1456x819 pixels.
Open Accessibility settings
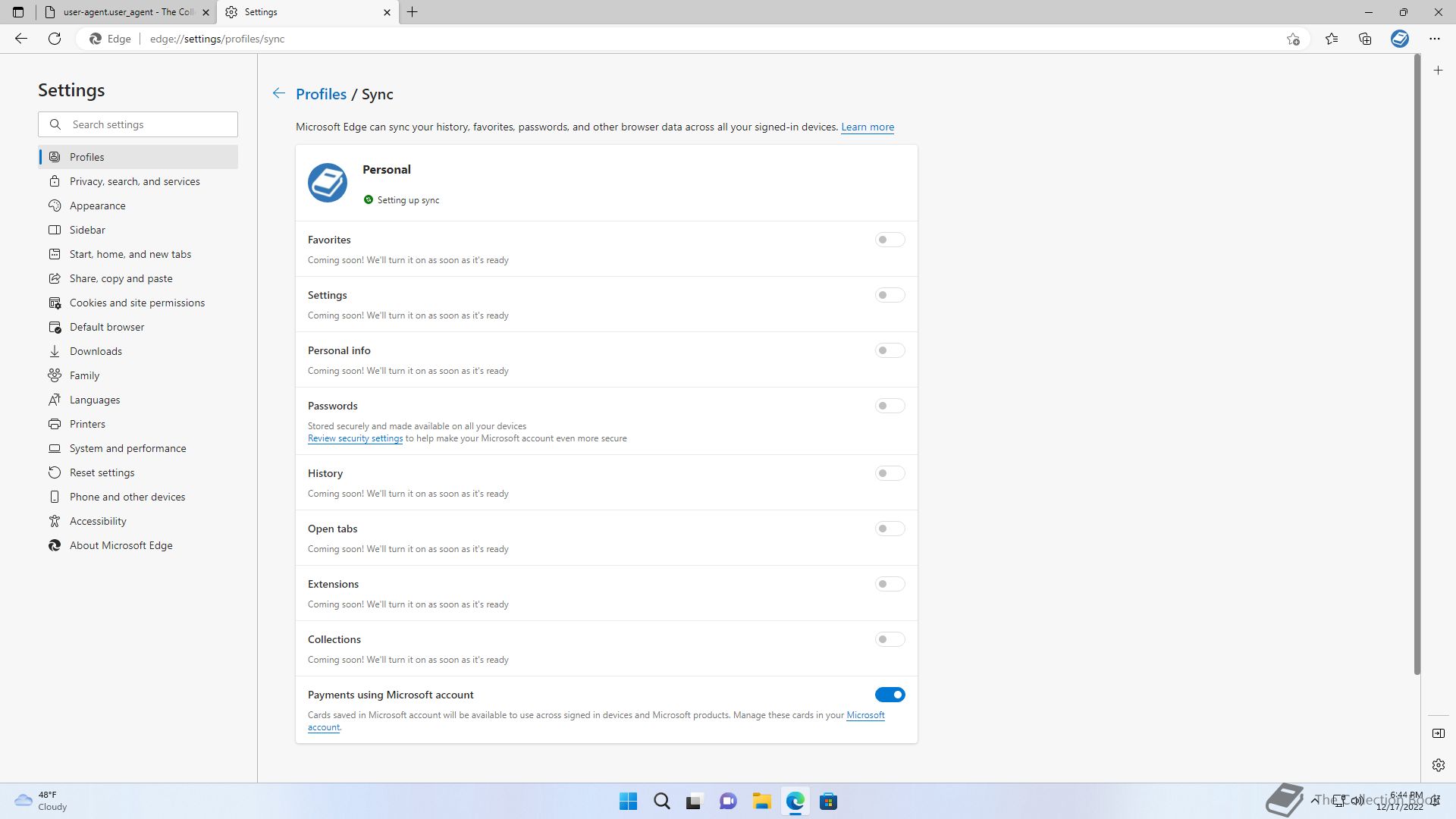click(x=138, y=521)
